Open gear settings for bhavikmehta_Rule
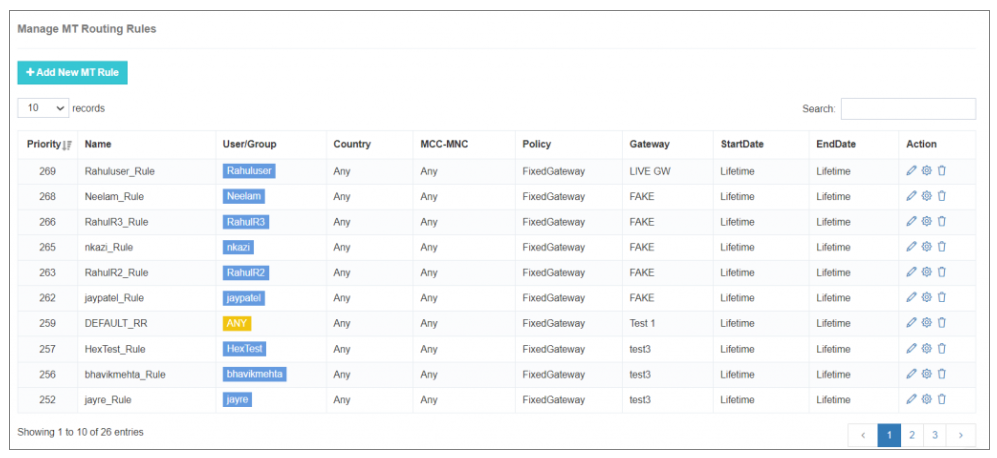997x458 pixels. 926,374
